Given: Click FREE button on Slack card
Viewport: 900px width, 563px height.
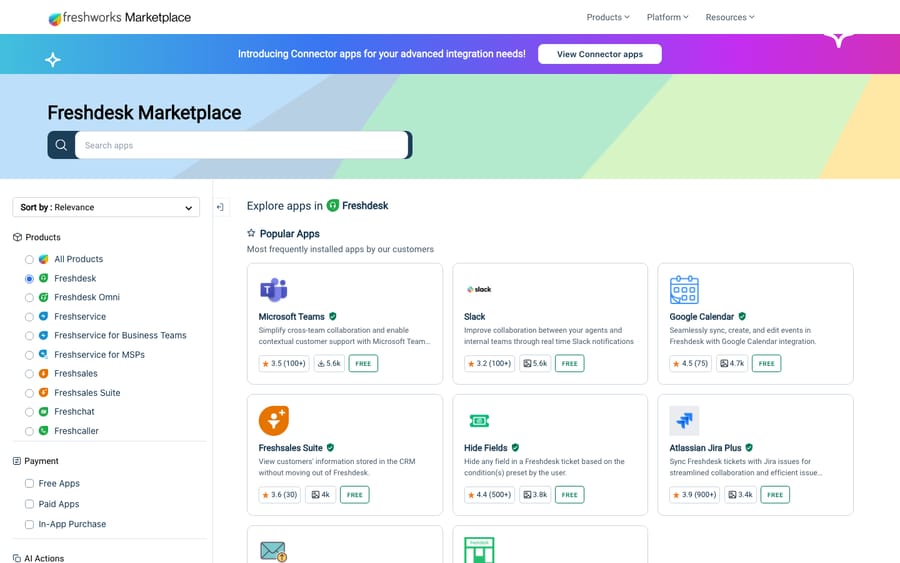Looking at the screenshot, I should tap(569, 363).
